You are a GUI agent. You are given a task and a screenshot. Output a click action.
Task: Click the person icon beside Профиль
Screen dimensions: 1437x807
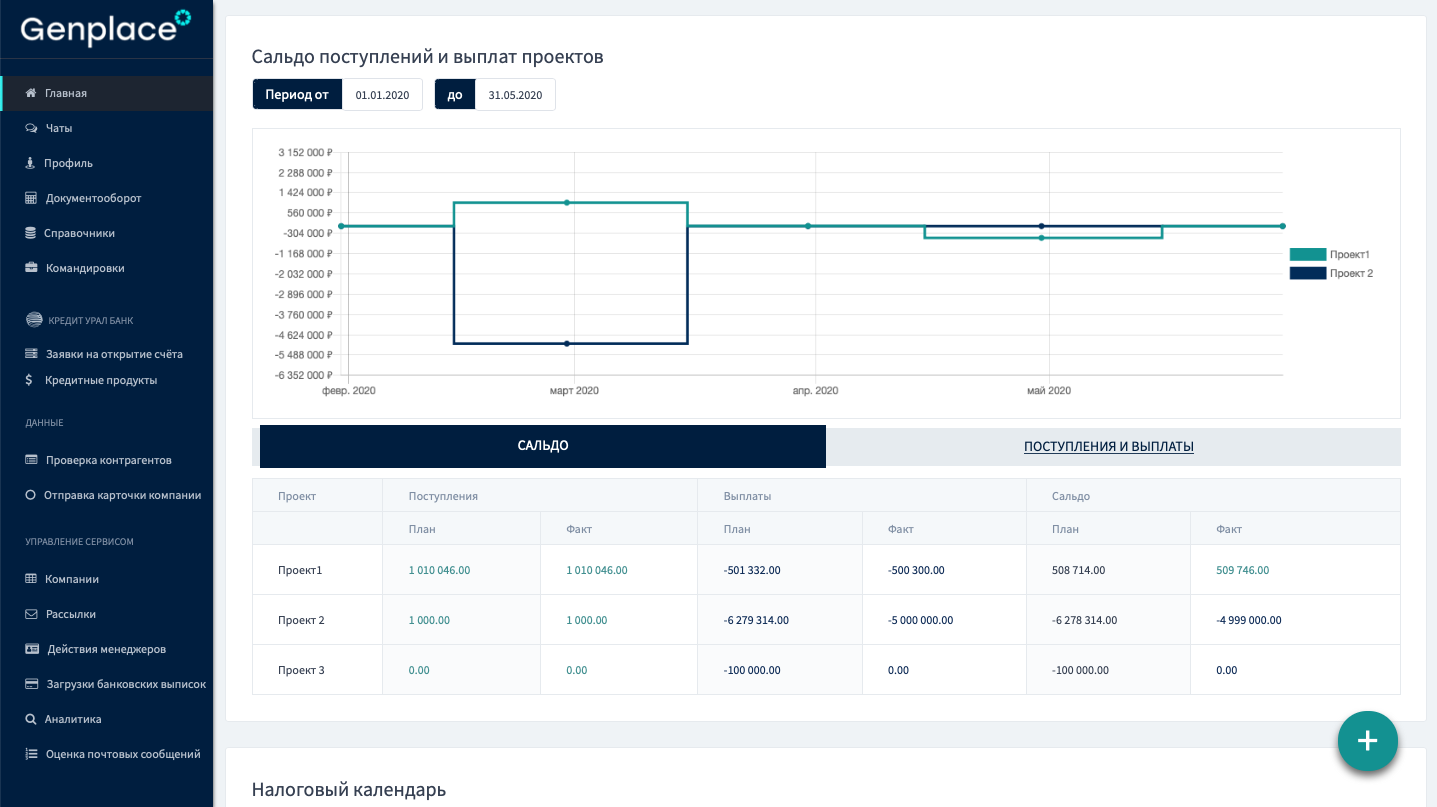[30, 163]
